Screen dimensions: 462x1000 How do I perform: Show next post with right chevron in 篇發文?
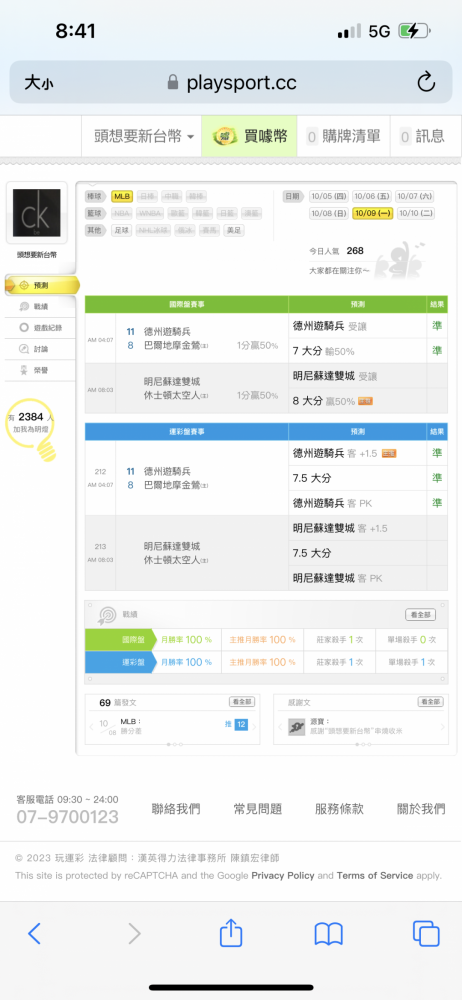click(255, 726)
